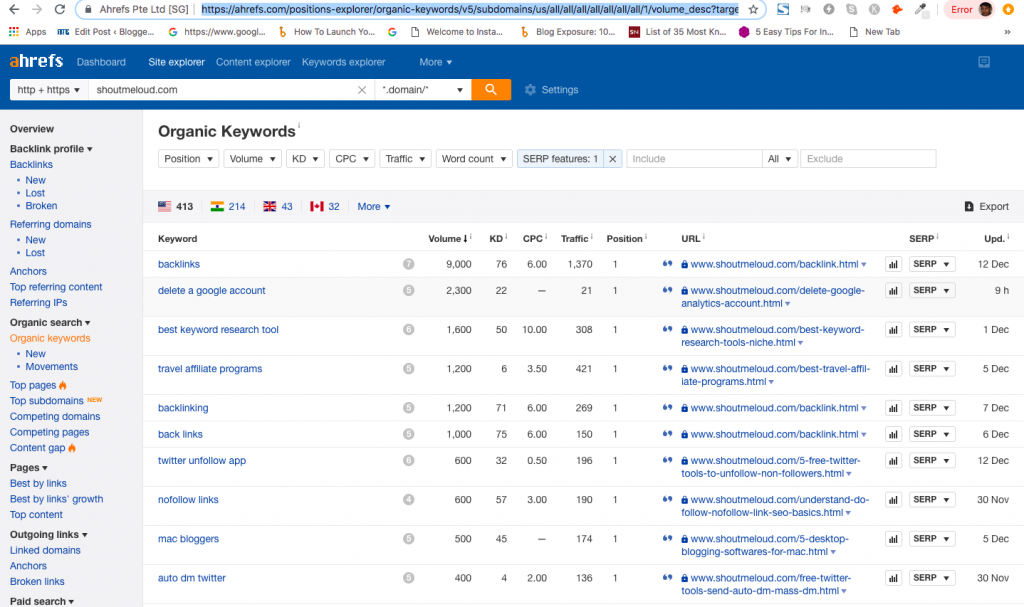This screenshot has width=1024, height=607.
Task: Open the Traffic filter dropdown
Action: (405, 159)
